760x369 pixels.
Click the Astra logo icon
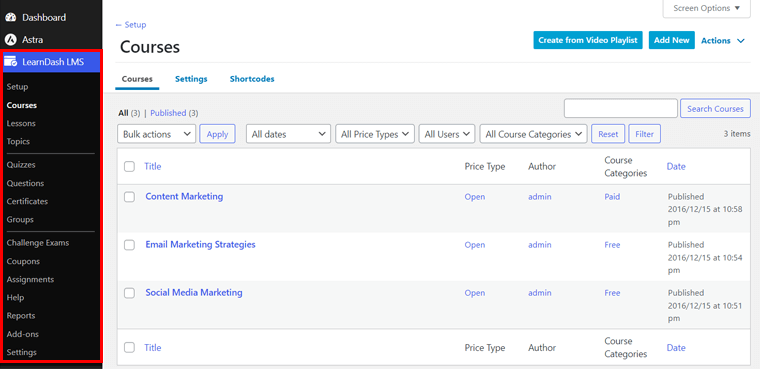(10, 40)
